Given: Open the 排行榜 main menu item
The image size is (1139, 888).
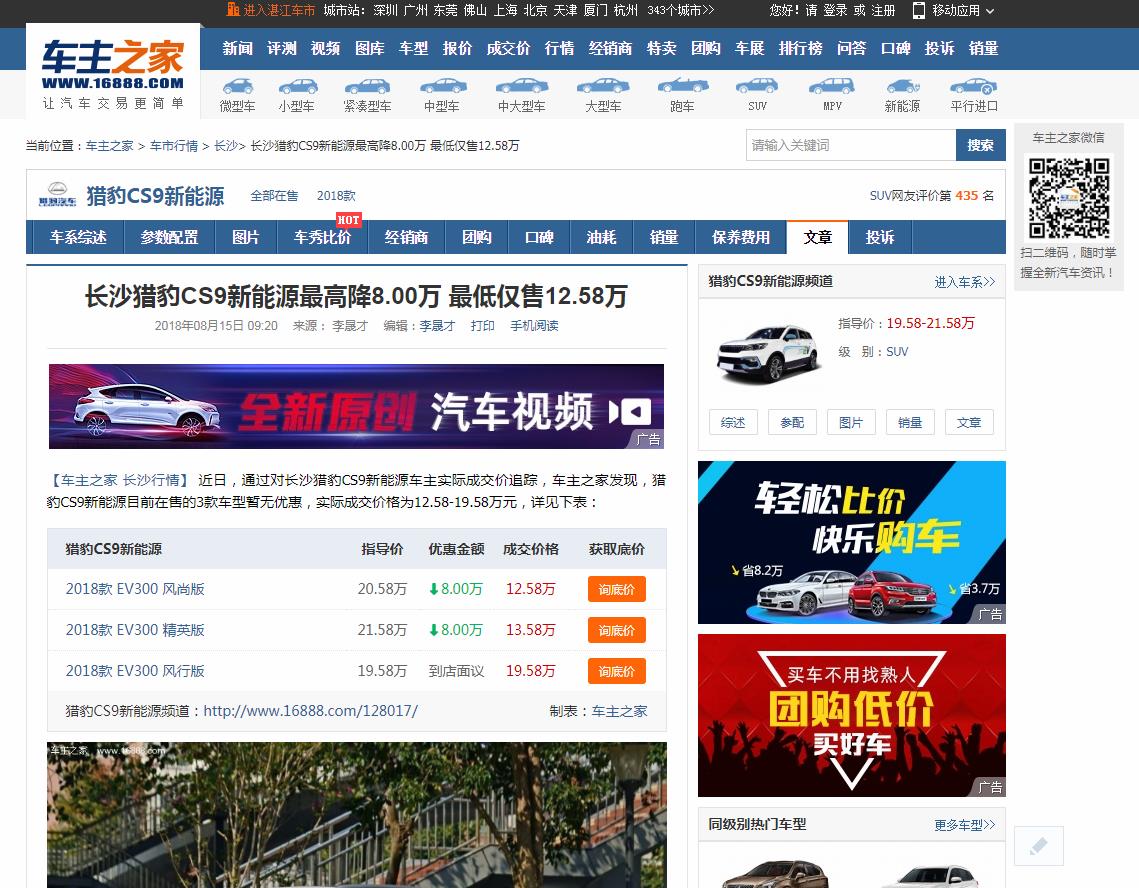Looking at the screenshot, I should tap(800, 48).
